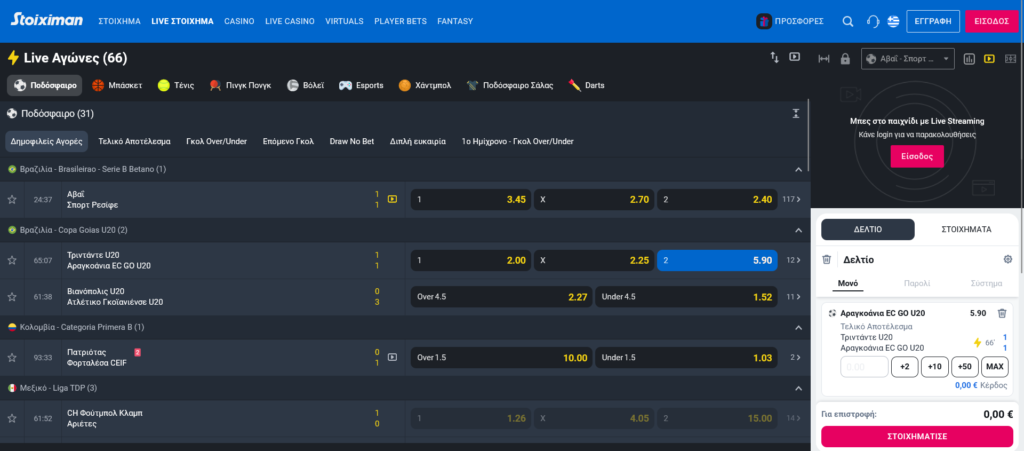Viewport: 1024px width, 451px height.
Task: Click the ΣΤΟΙΧΗΜΑΤΙΣΕ place bet button
Action: tap(917, 437)
